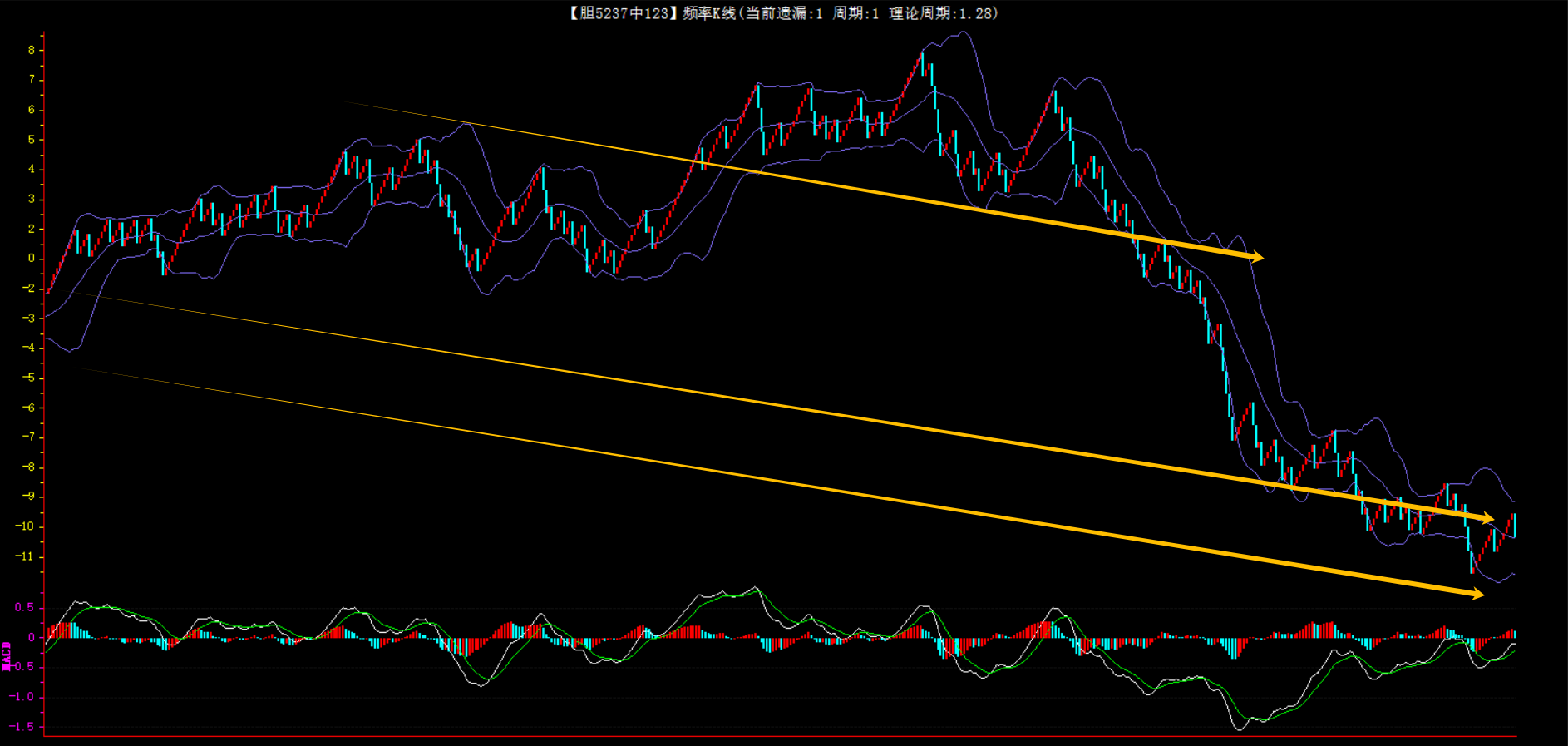Select the -1.5 label on the MACD axis
Image resolution: width=1568 pixels, height=746 pixels.
22,727
